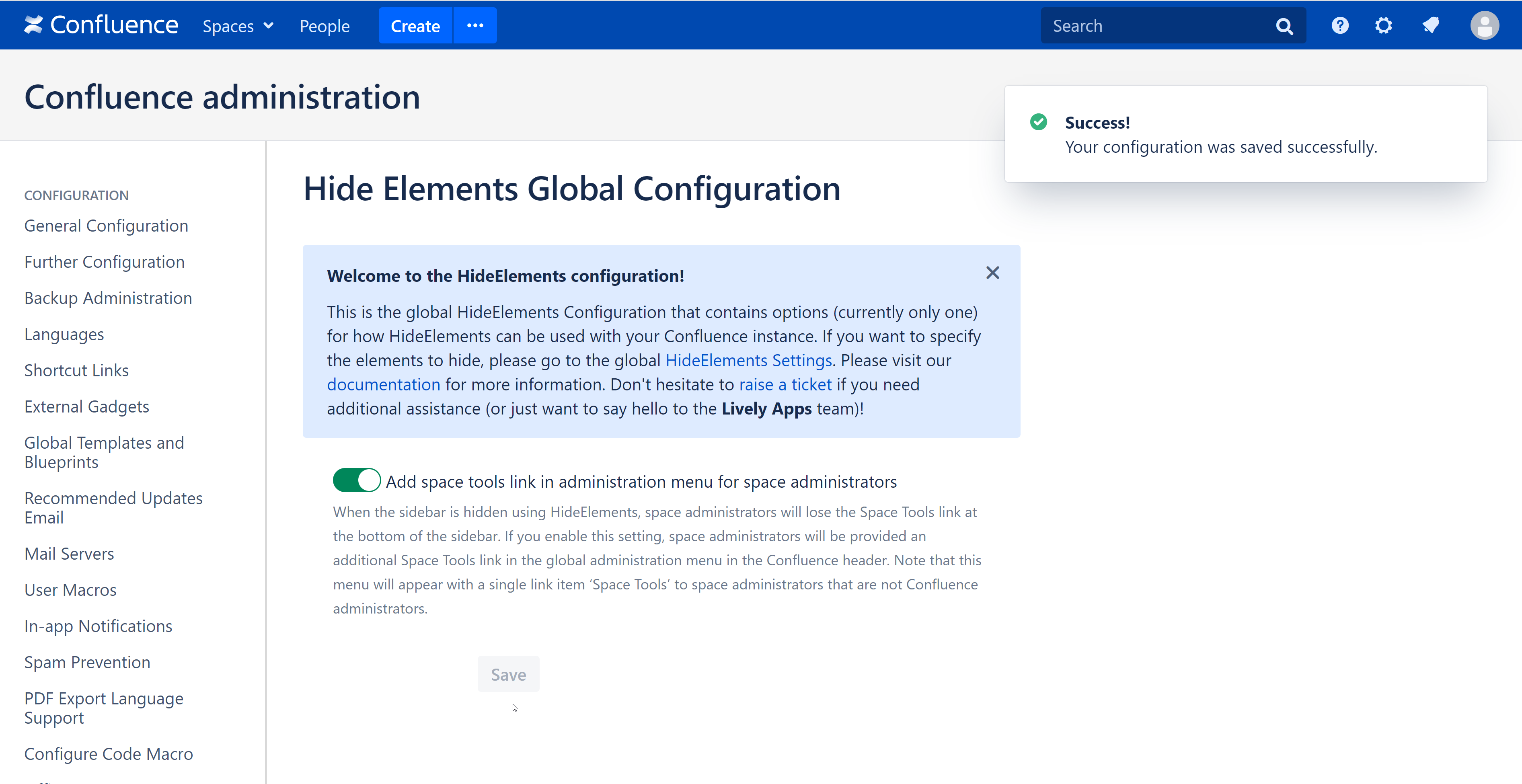Open the administration gear menu
The width and height of the screenshot is (1522, 784).
pos(1384,26)
